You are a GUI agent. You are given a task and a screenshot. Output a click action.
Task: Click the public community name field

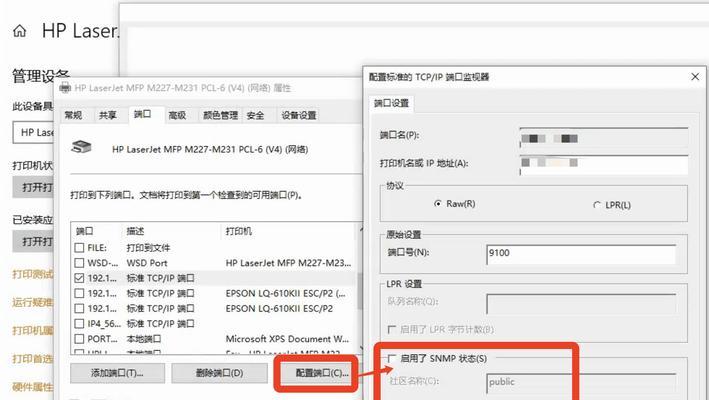[581, 382]
